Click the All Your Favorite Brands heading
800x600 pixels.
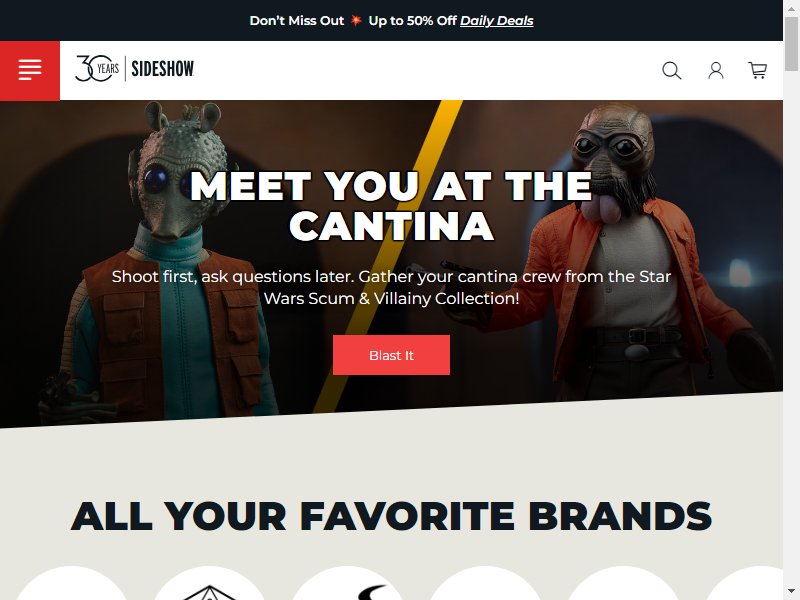pyautogui.click(x=391, y=516)
